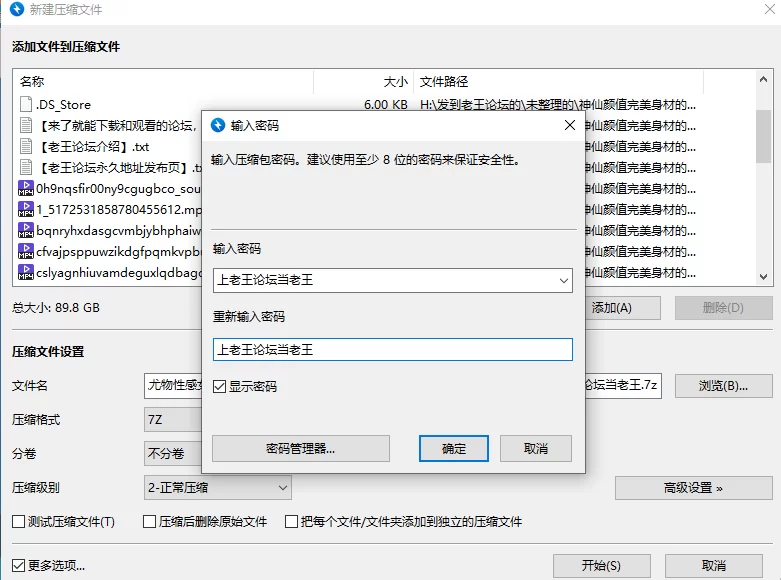Screen dimensions: 781x580
Task: Open the 分卷 不分卷 dropdown
Action: (x=173, y=453)
